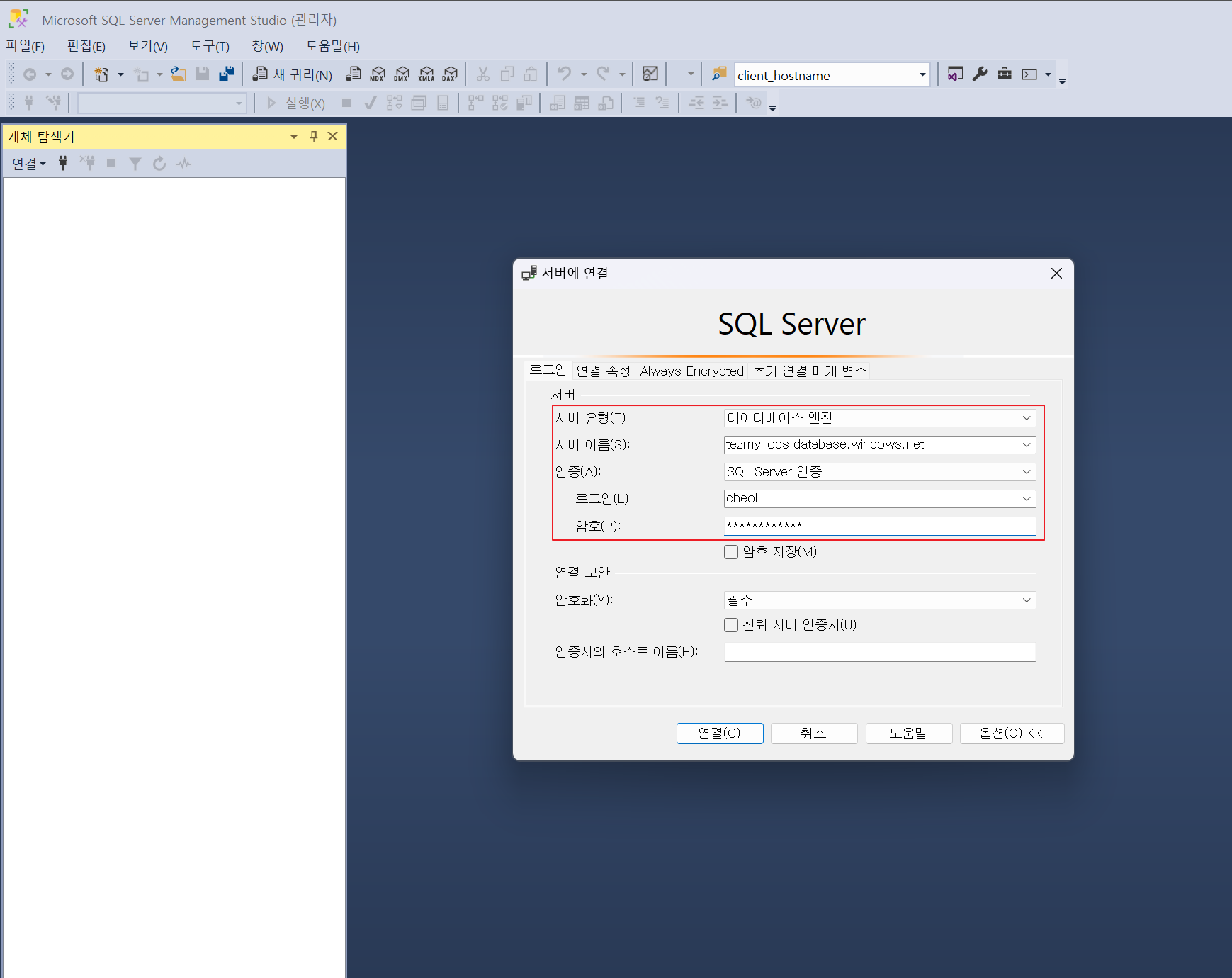
Task: Click the Stop square icon in Object Explorer
Action: pyautogui.click(x=111, y=163)
